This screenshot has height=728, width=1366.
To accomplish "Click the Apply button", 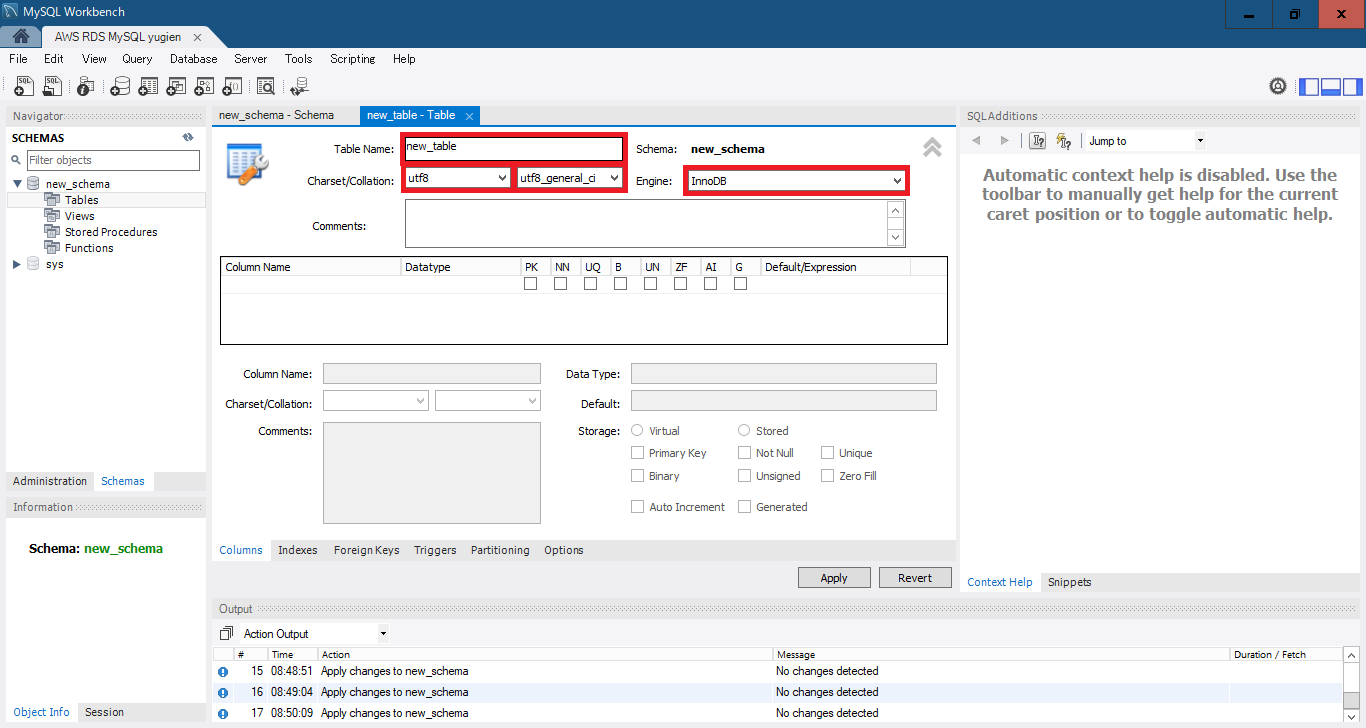I will 834,578.
